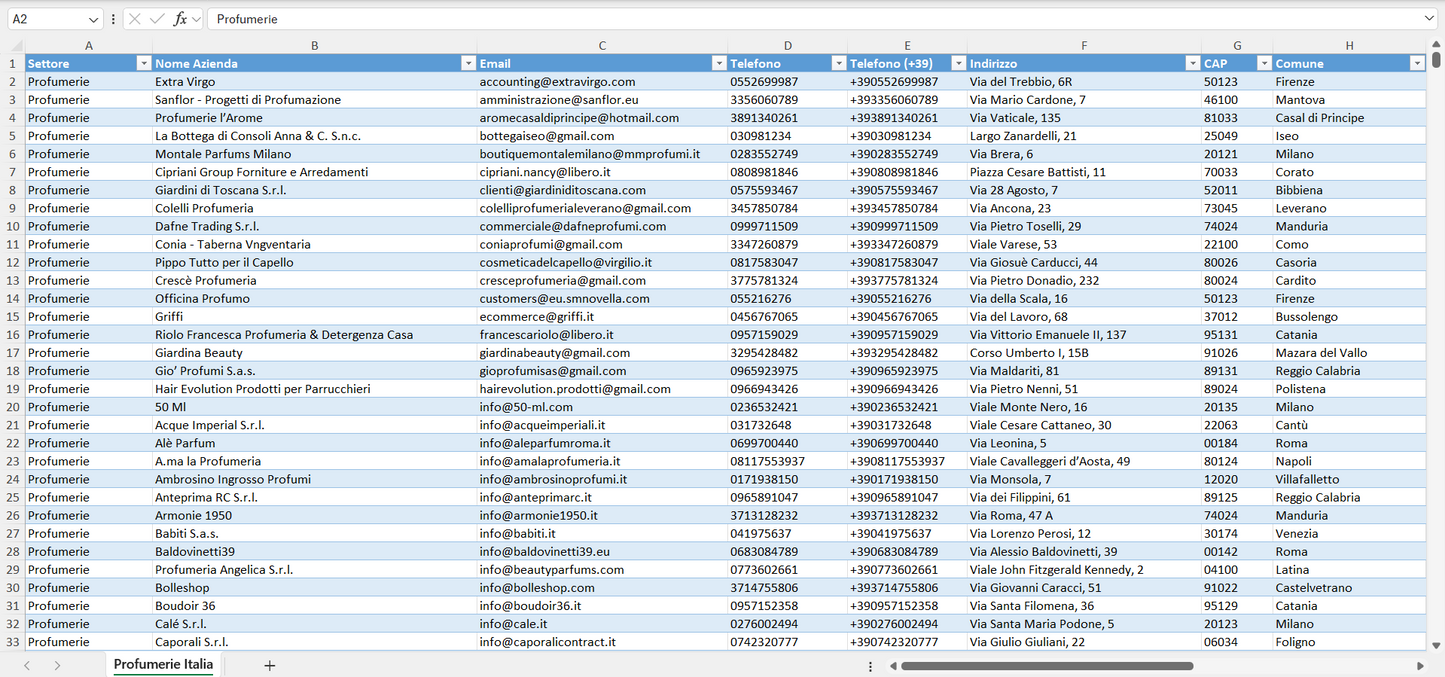Select the company cell Caporali S.r.l.
This screenshot has width=1445, height=677.
[315, 642]
